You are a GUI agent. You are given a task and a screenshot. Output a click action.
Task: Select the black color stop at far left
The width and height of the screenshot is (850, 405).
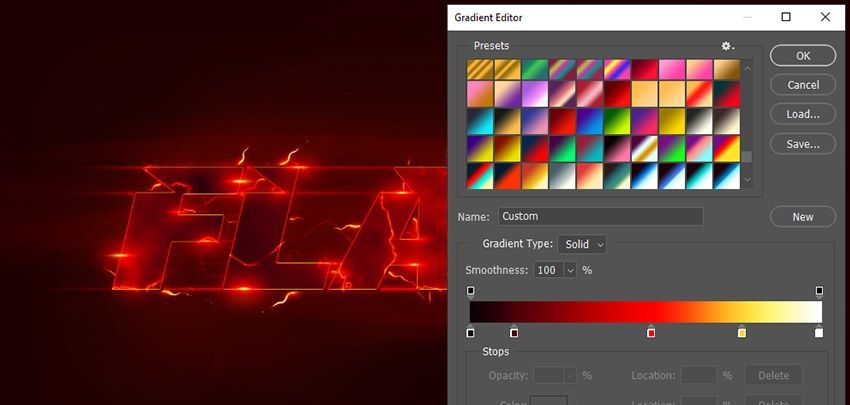click(x=471, y=332)
